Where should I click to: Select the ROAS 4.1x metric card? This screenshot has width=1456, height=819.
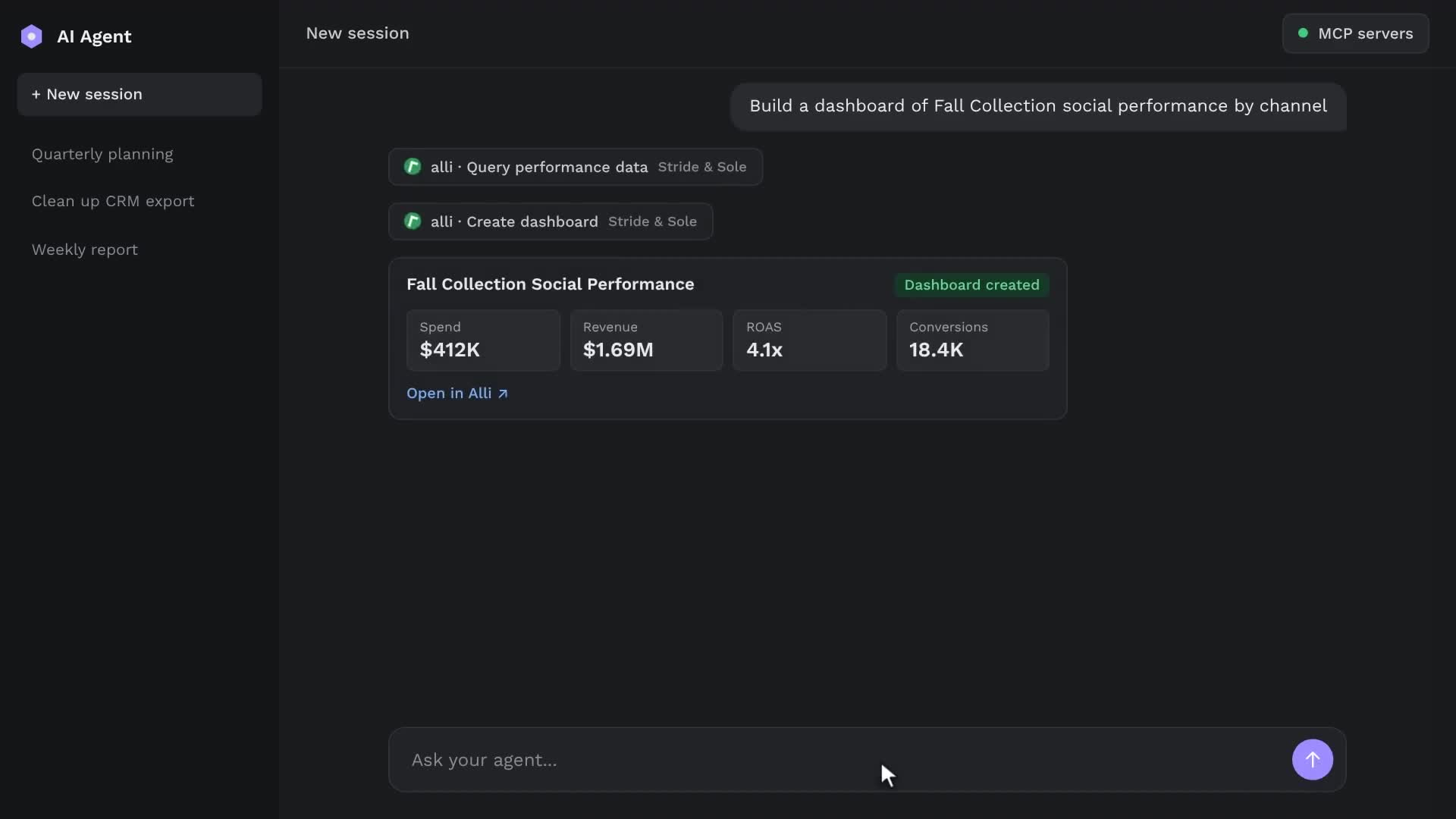pyautogui.click(x=809, y=340)
